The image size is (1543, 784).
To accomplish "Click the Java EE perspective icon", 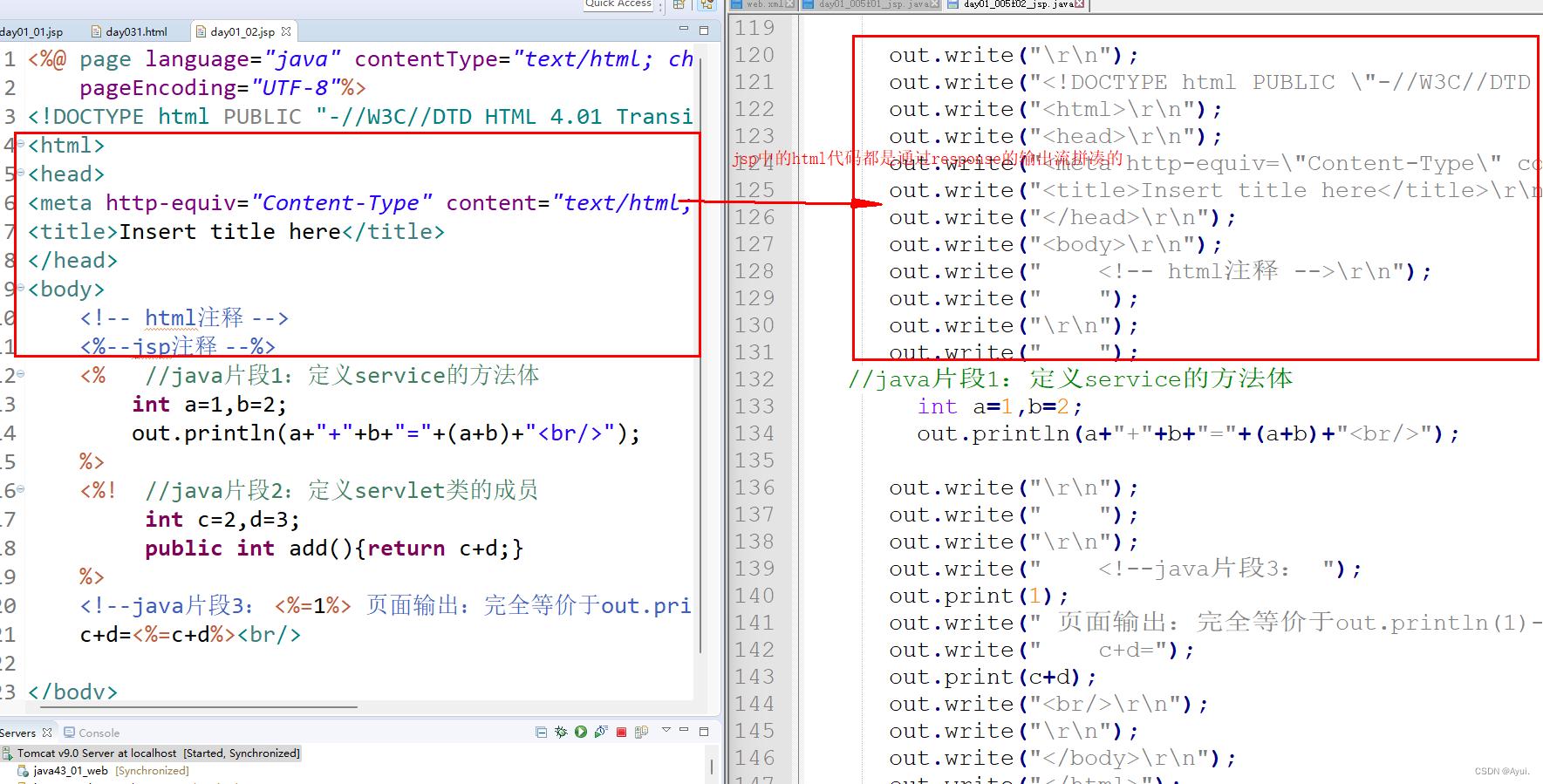I will 707,4.
